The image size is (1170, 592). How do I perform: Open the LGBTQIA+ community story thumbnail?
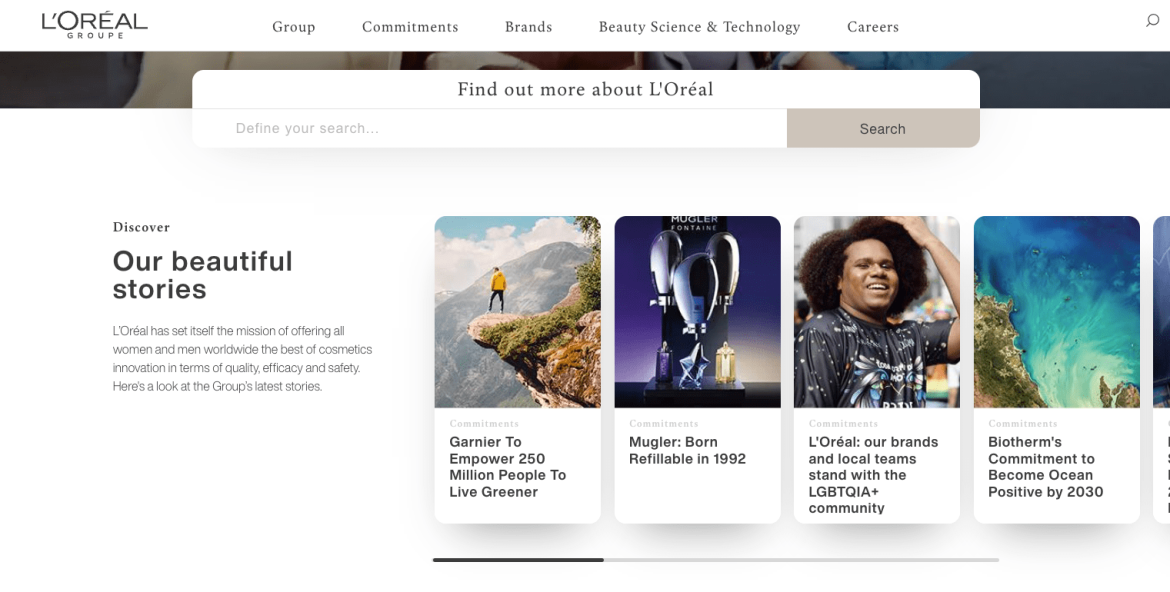tap(876, 310)
